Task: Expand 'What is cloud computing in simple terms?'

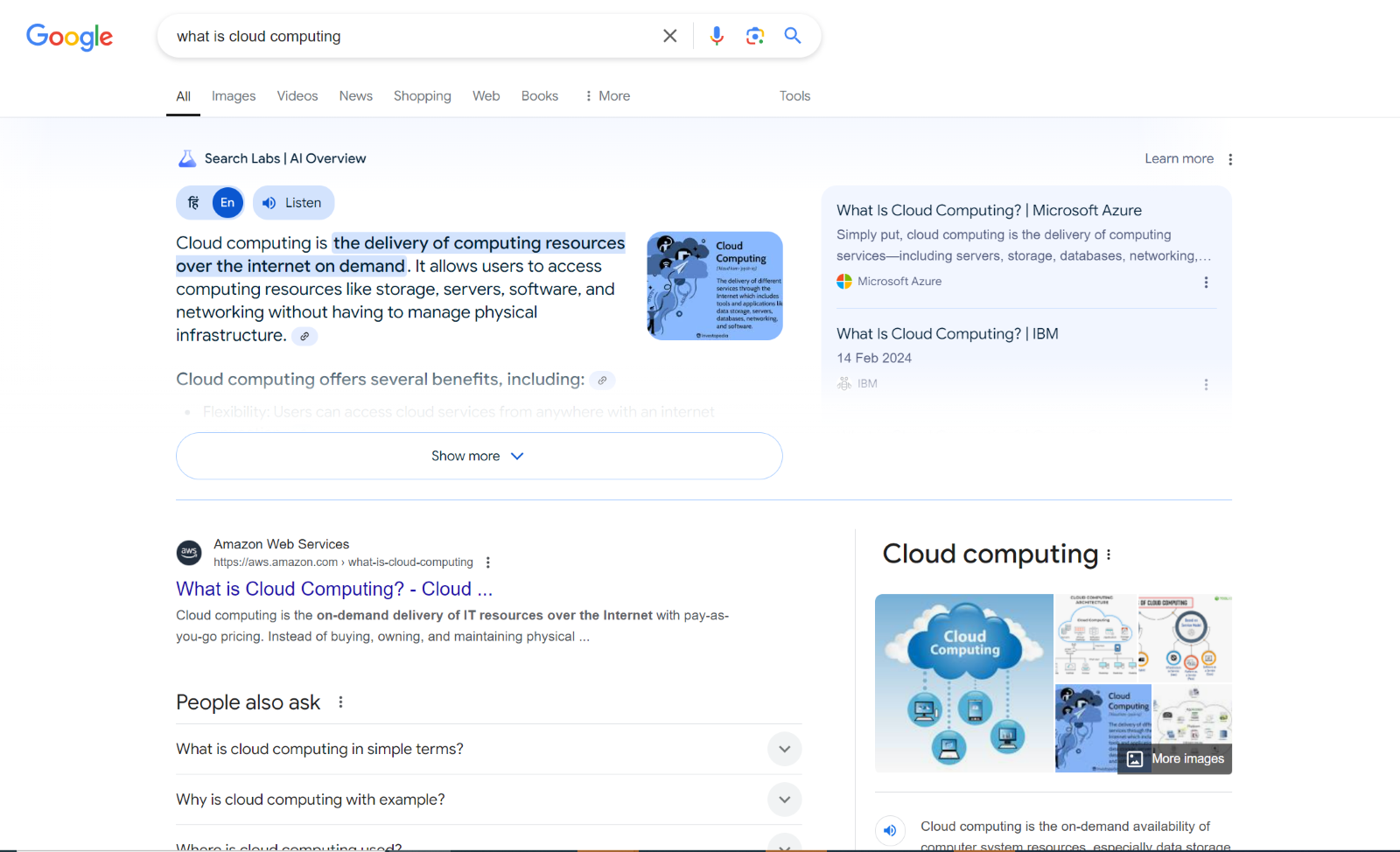Action: (784, 749)
